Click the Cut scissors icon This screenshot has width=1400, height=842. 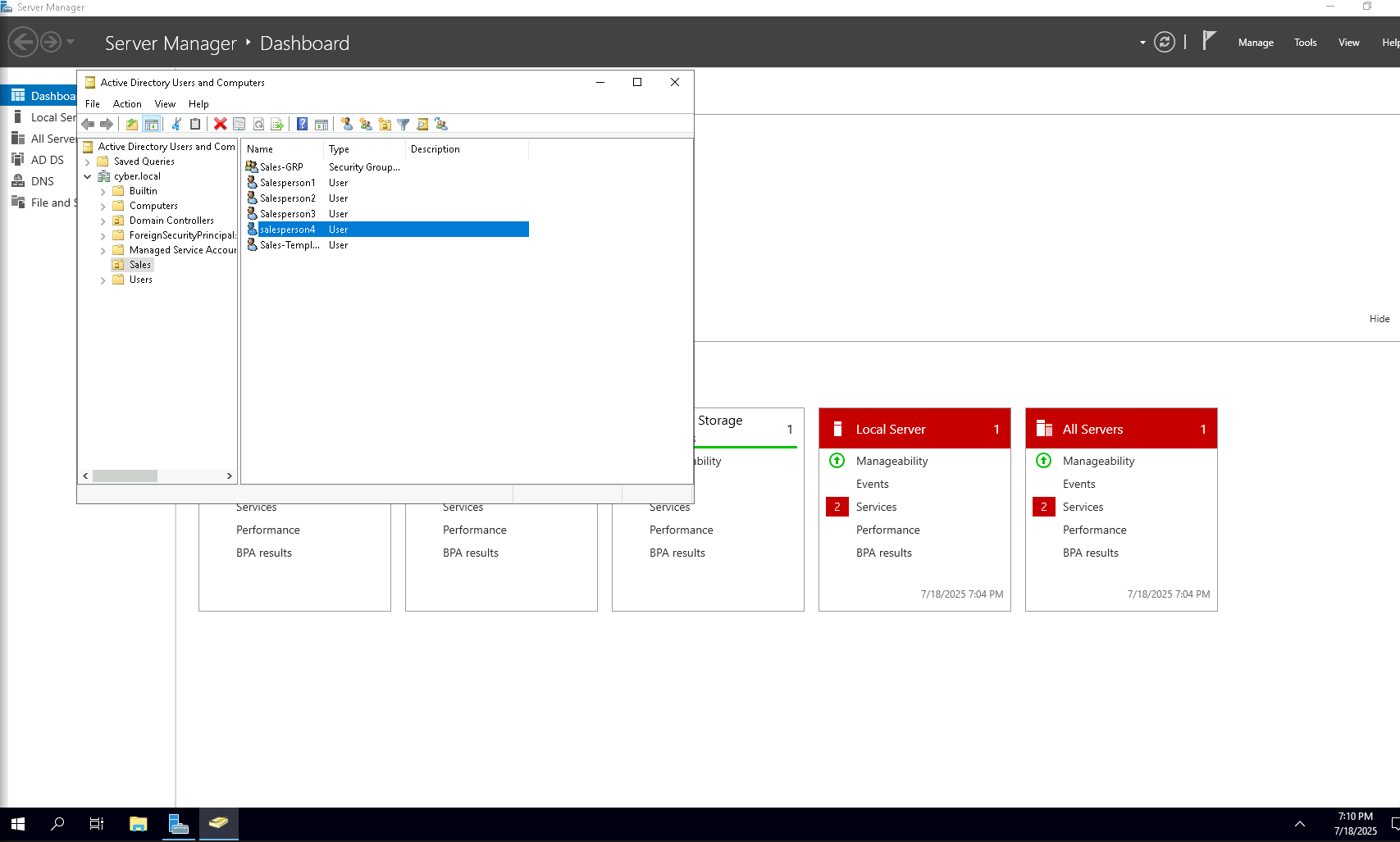tap(176, 124)
